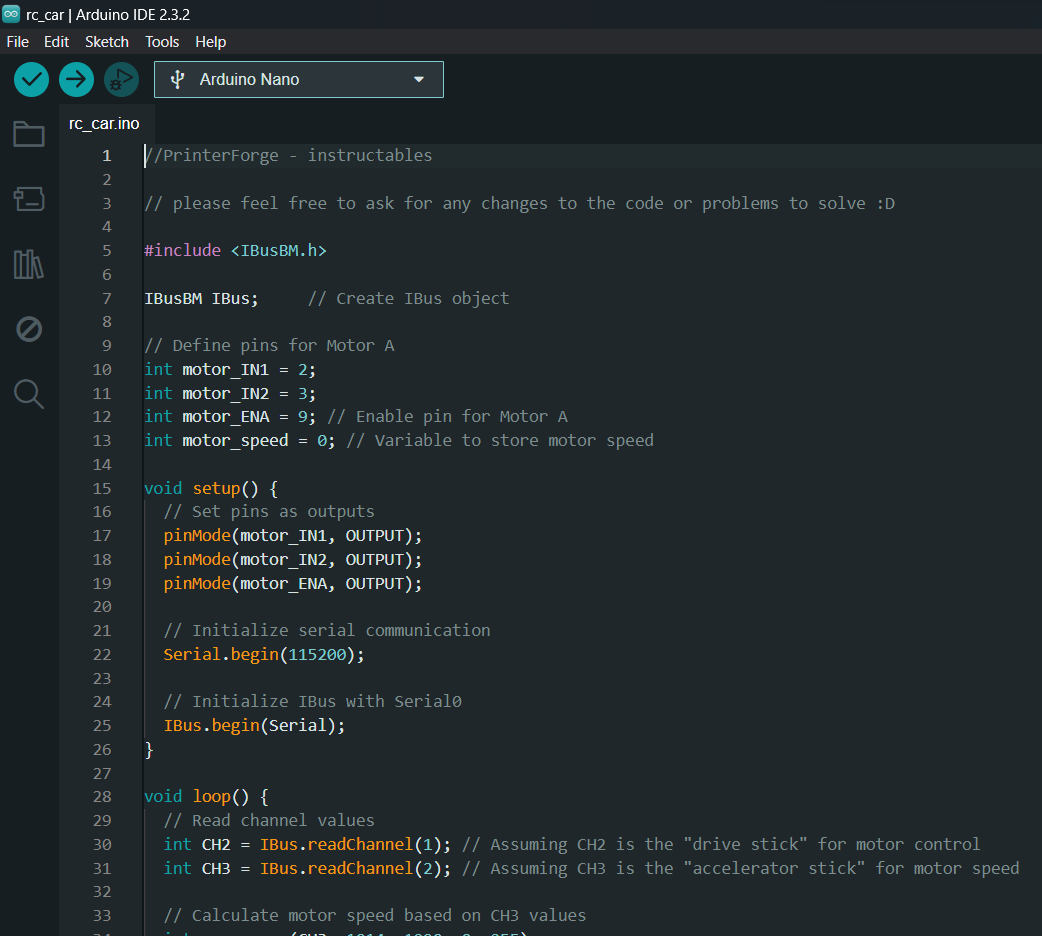
Task: Open the Library Manager panel
Action: [x=29, y=264]
